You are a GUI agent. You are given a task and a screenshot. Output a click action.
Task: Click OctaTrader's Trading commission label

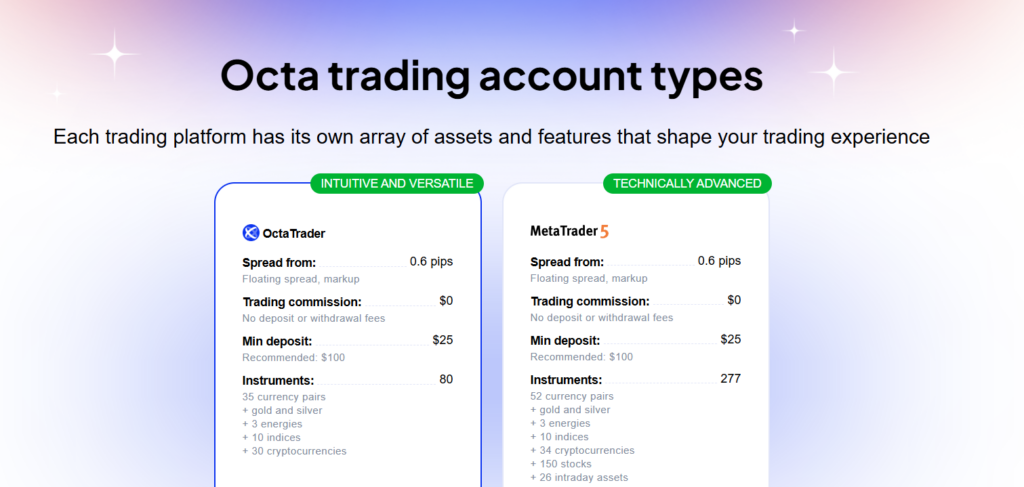click(x=302, y=302)
